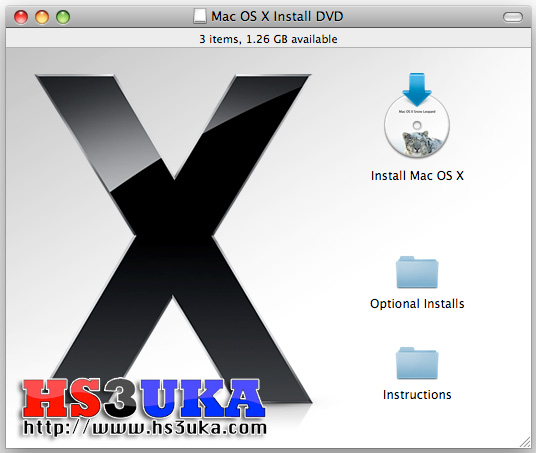Close the window with the red button

[21, 17]
